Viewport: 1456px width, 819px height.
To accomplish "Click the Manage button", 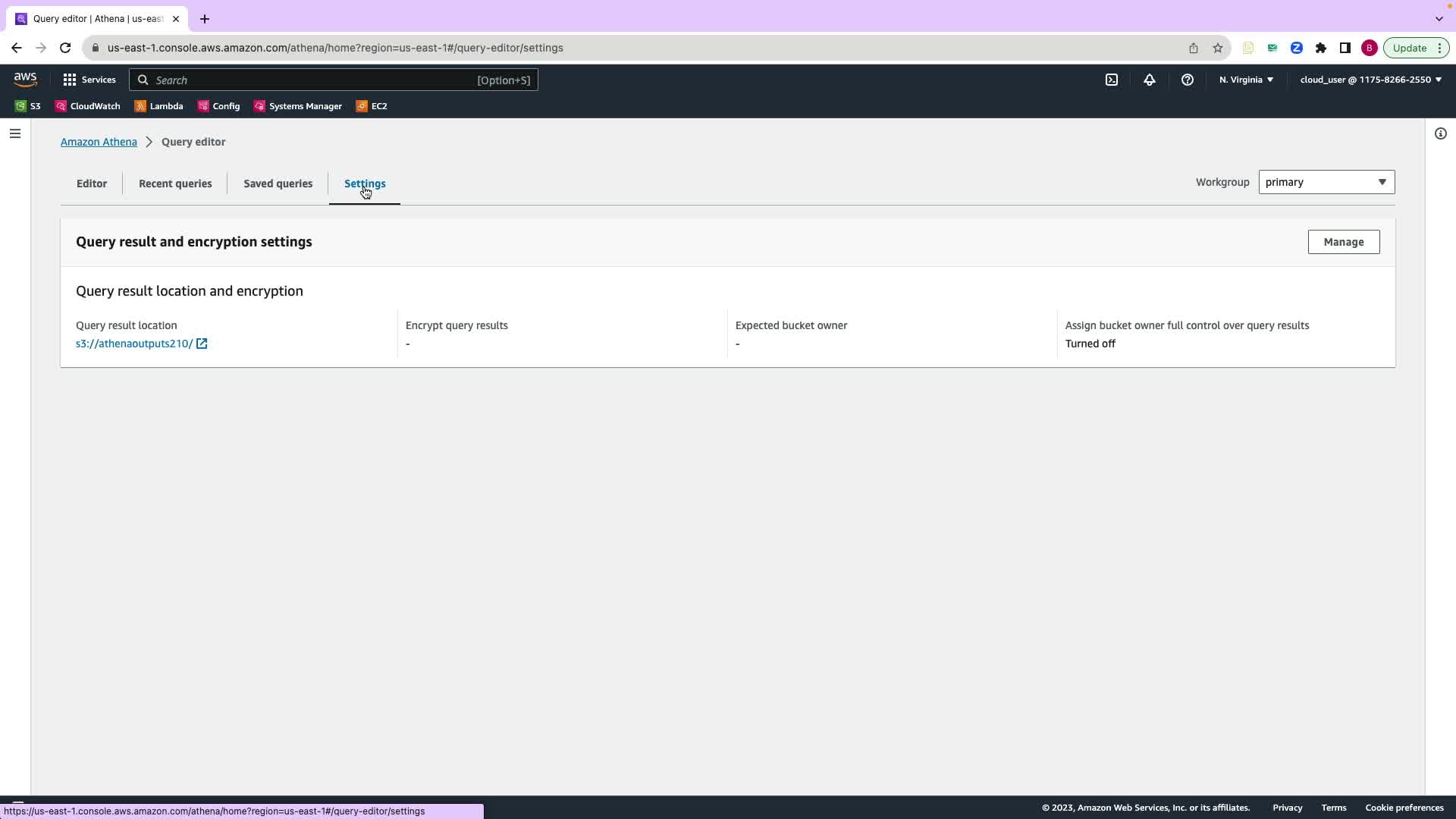I will click(x=1343, y=242).
